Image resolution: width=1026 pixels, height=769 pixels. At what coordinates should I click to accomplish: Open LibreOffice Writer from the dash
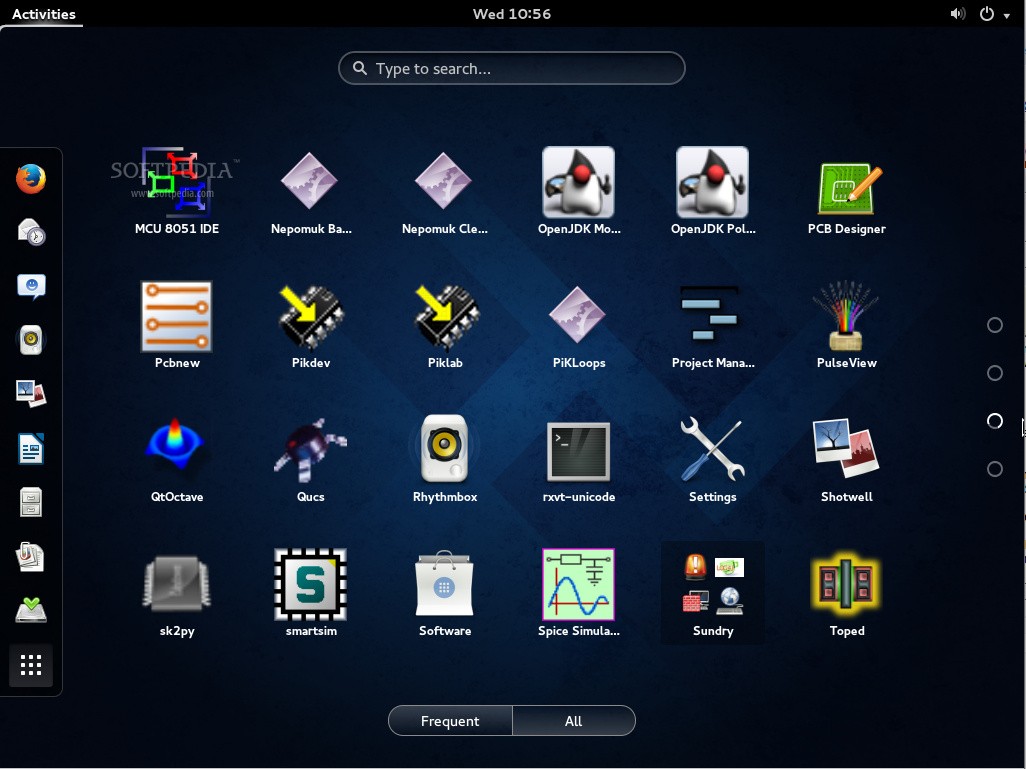pos(31,448)
